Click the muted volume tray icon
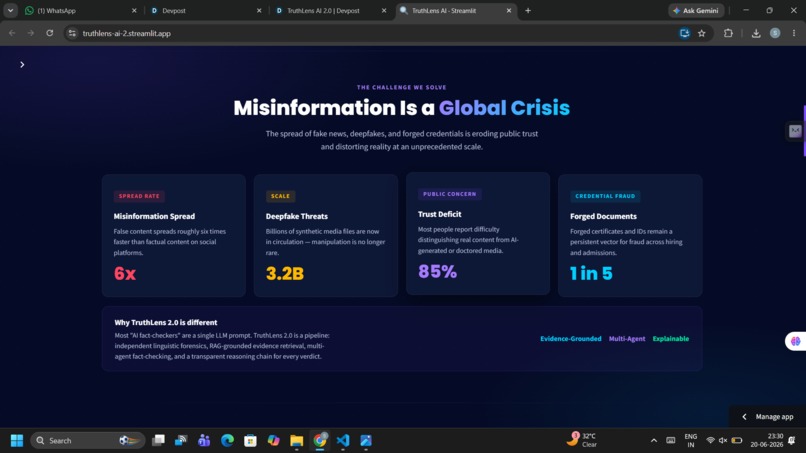 coord(723,441)
